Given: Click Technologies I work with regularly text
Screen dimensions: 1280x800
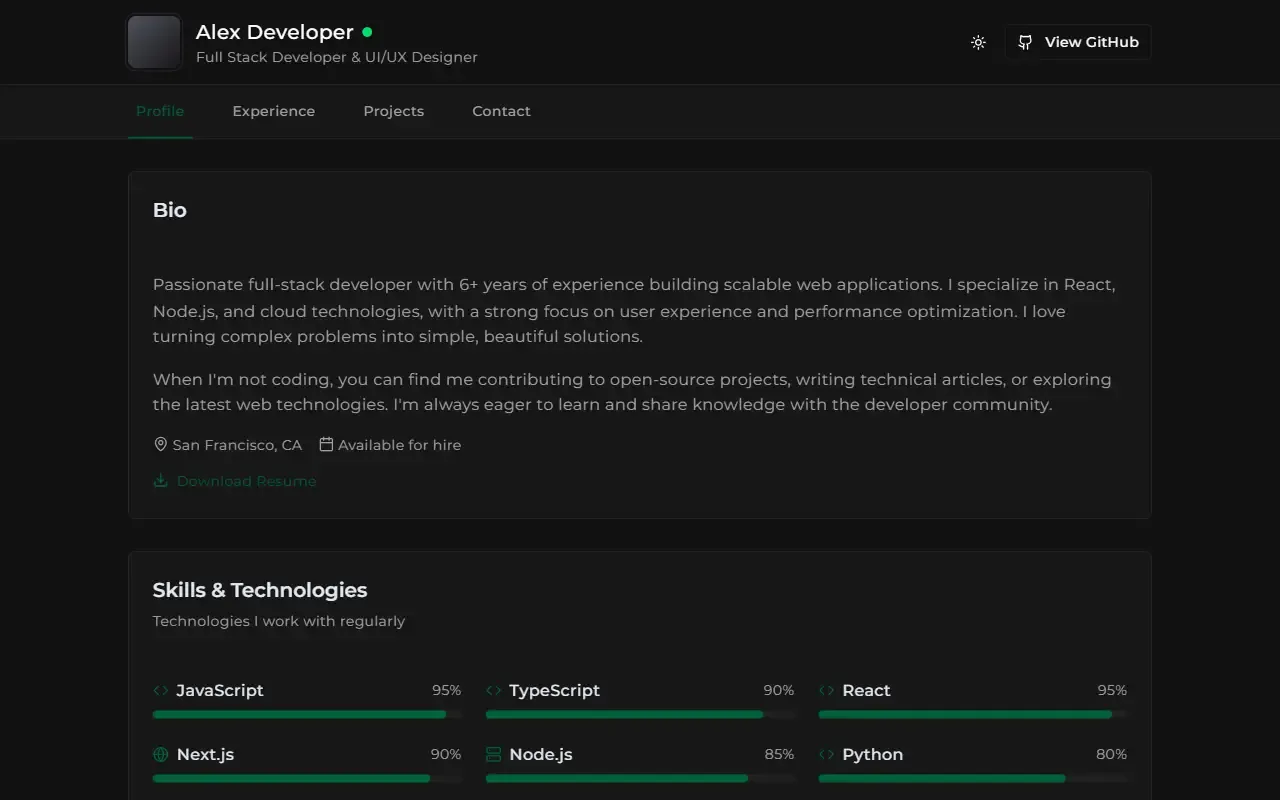Looking at the screenshot, I should click(x=279, y=621).
